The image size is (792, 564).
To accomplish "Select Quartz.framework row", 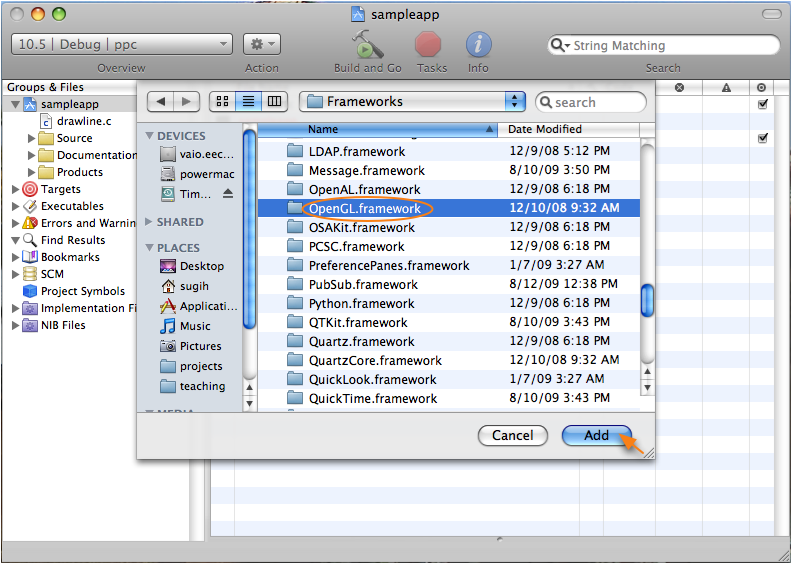I will (449, 341).
